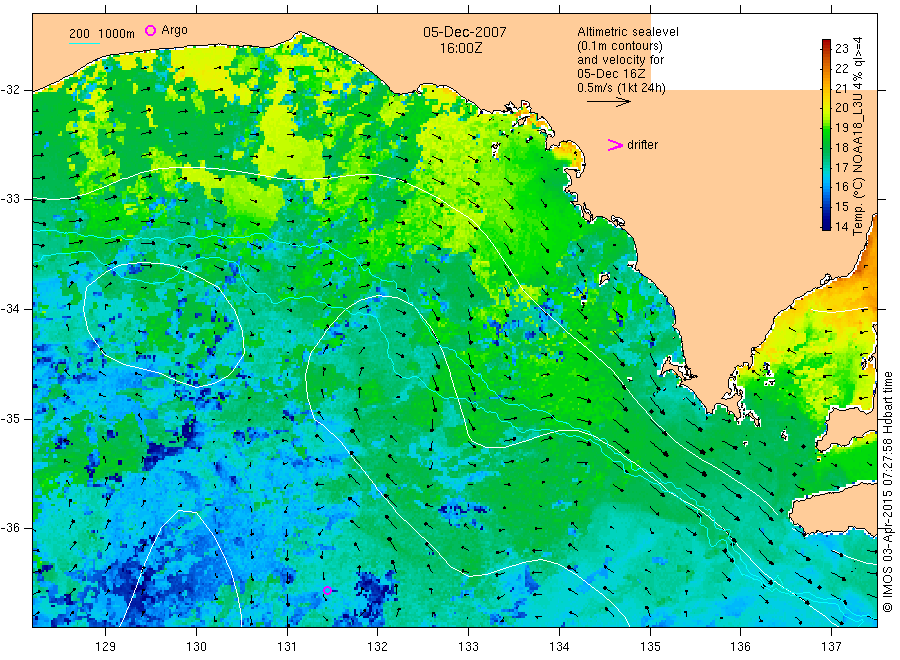
Task: Click the longitude label 131
Action: [287, 646]
